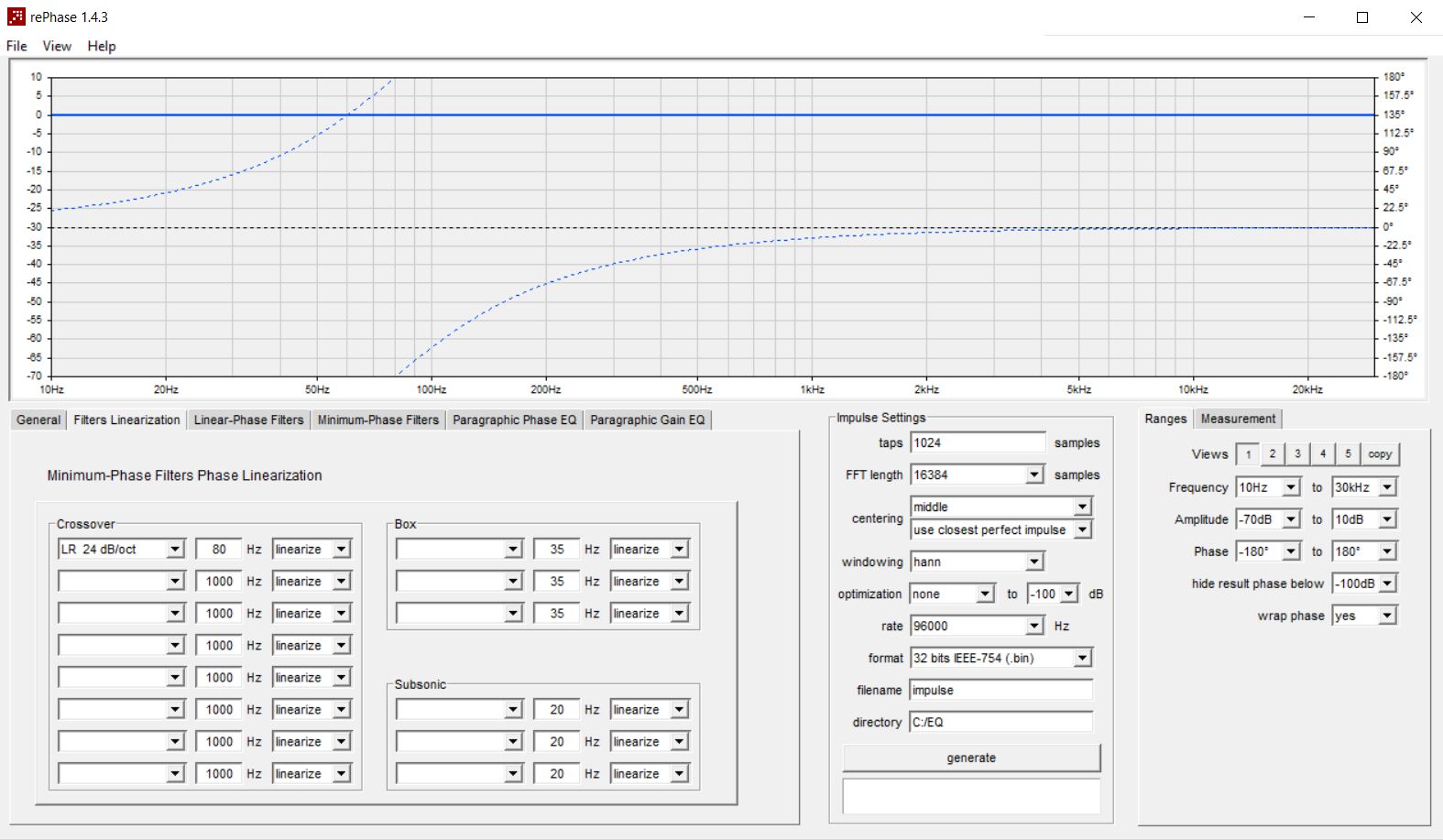Open the Frequency start dropdown showing 10Hz

click(x=1269, y=487)
